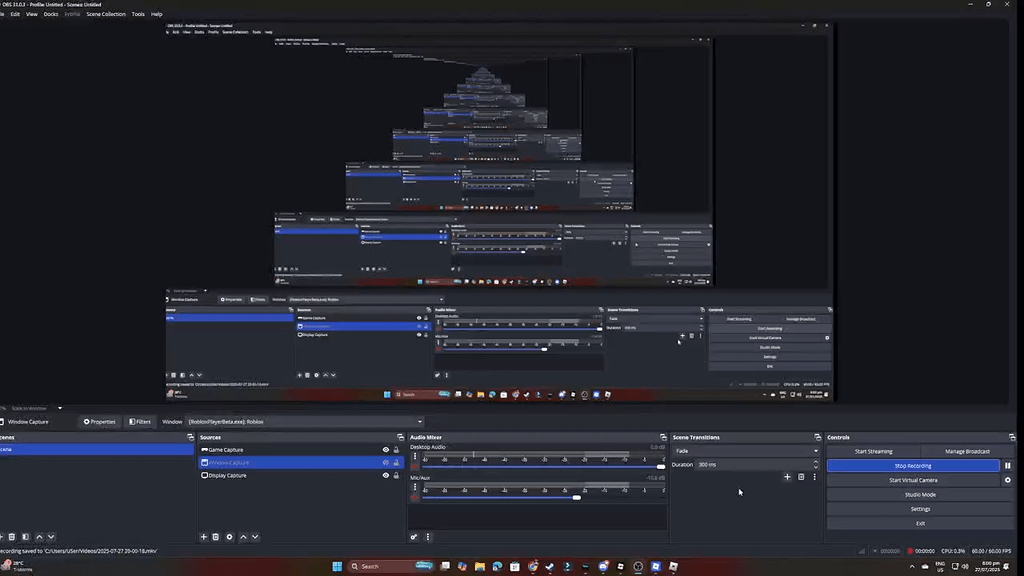The height and width of the screenshot is (576, 1024).
Task: Toggle visibility of the Window Capture source
Action: click(x=386, y=463)
